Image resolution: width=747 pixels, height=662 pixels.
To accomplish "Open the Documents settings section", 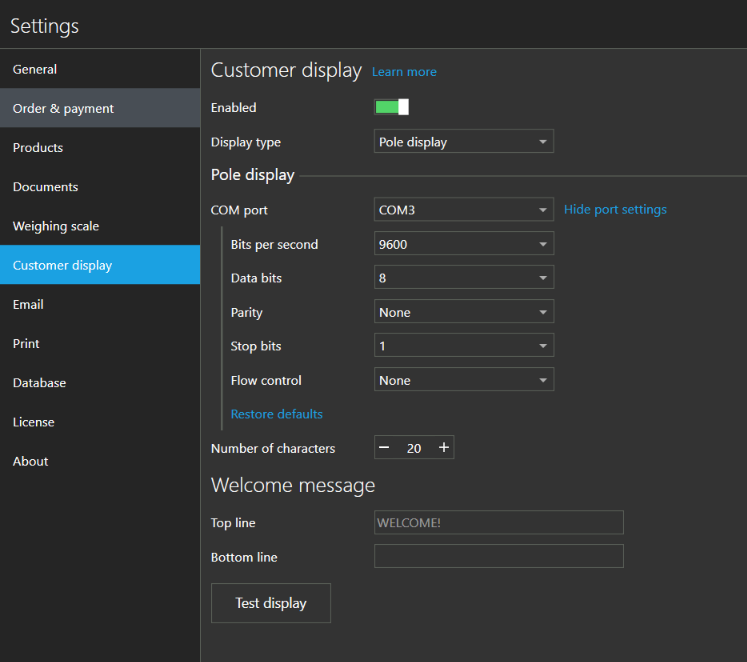I will 100,187.
